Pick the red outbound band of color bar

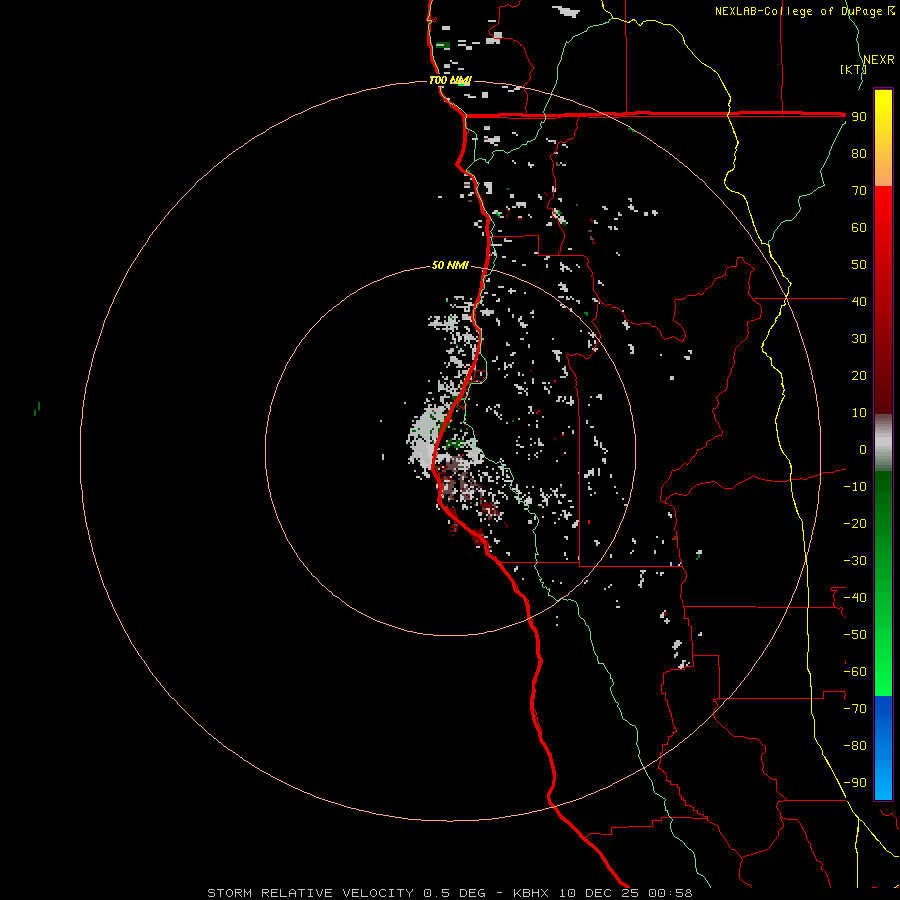pos(883,300)
